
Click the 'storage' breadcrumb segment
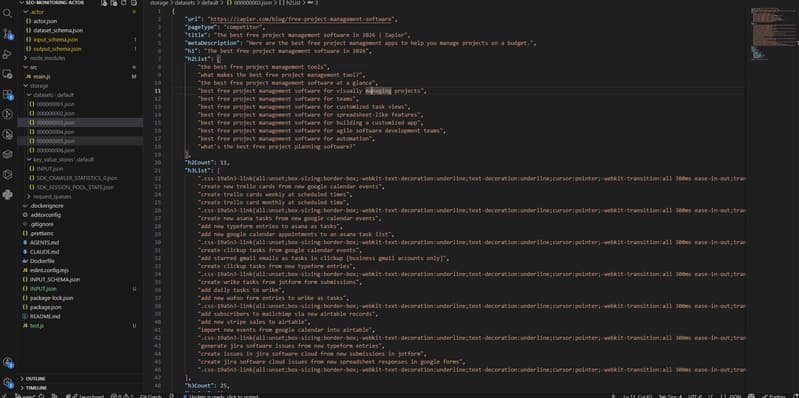pos(159,3)
